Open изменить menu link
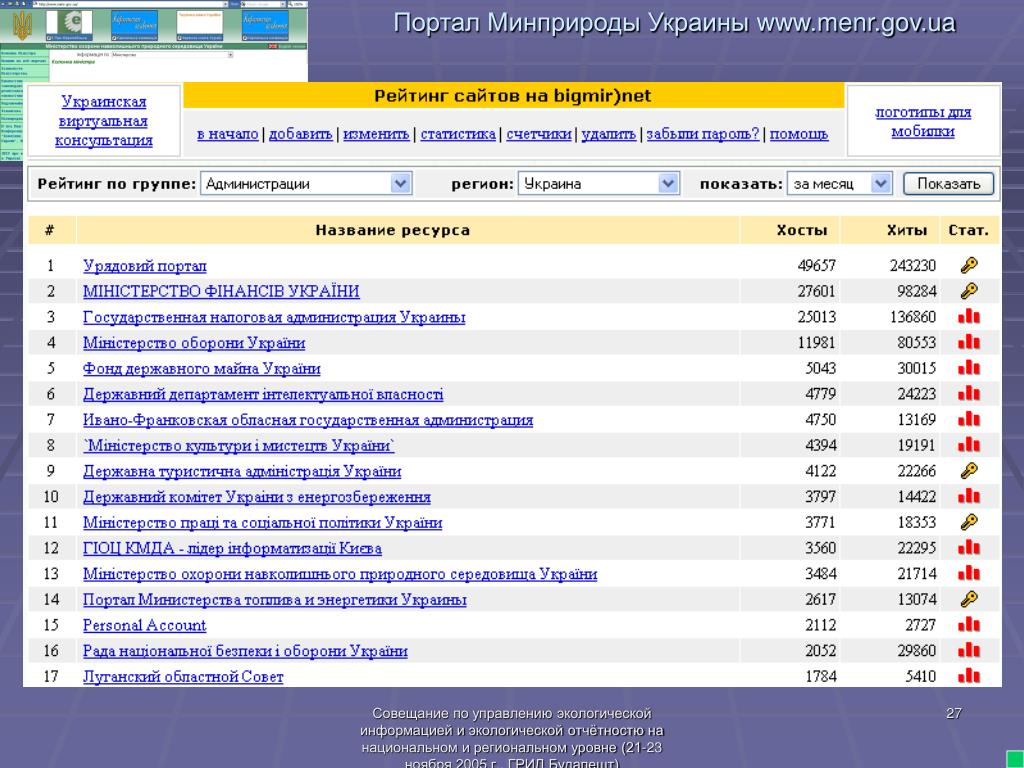Screen dimensions: 1024x768 pos(376,134)
